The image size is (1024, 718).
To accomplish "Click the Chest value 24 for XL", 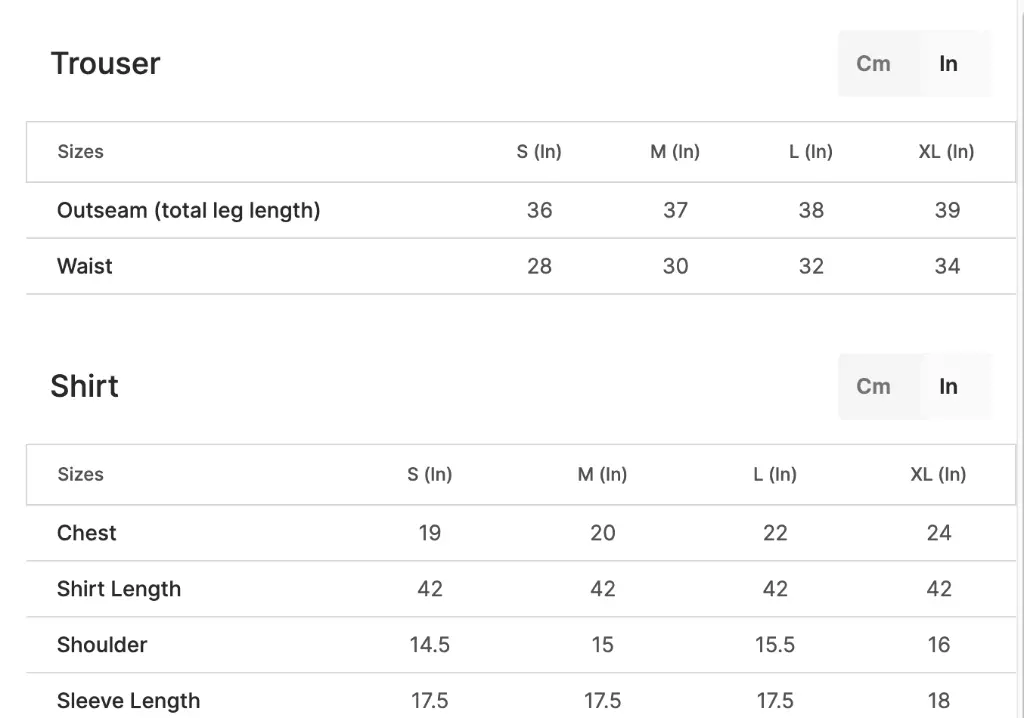I will pos(939,532).
